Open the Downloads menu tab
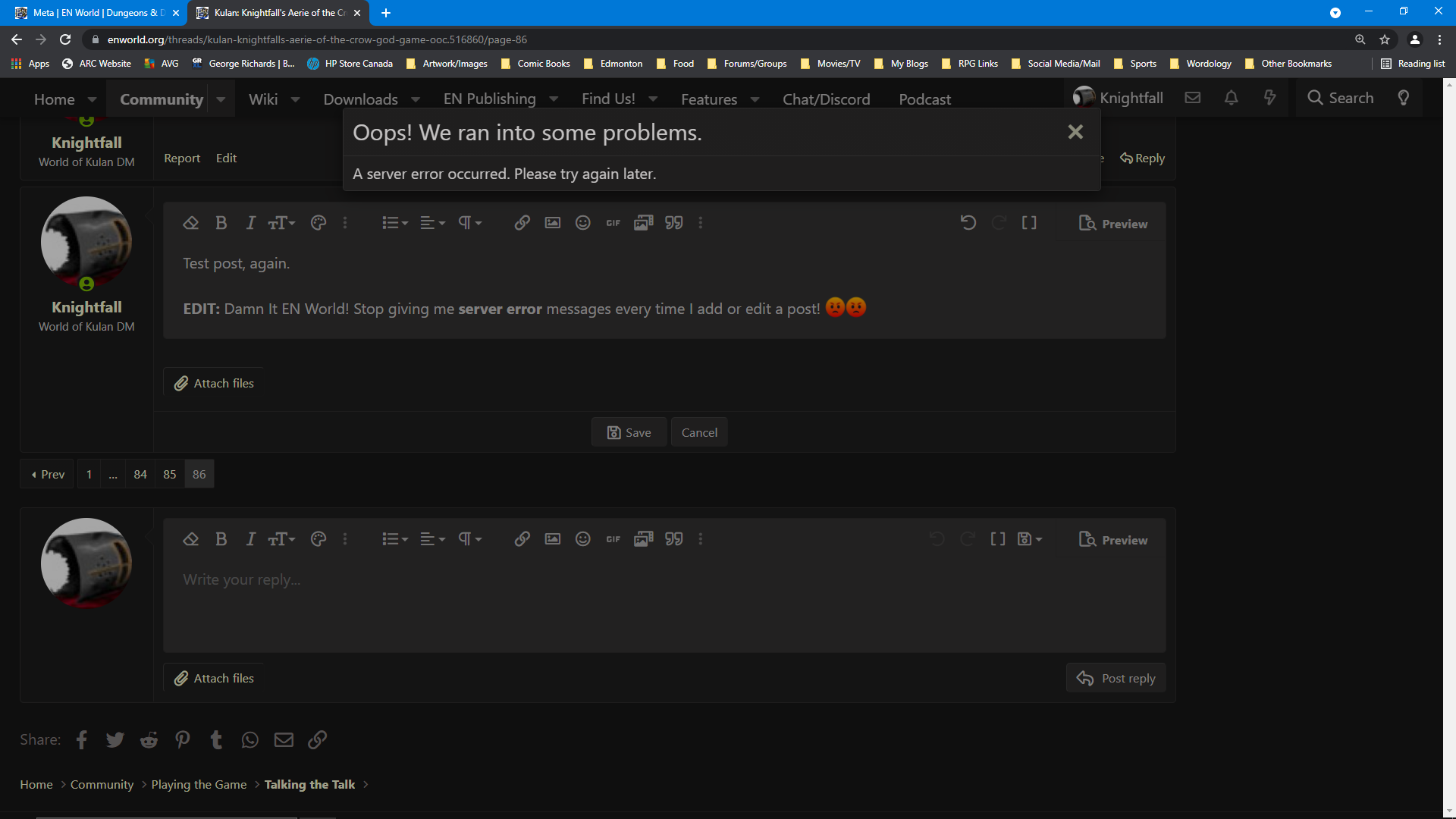Viewport: 1456px width, 819px height. point(361,98)
